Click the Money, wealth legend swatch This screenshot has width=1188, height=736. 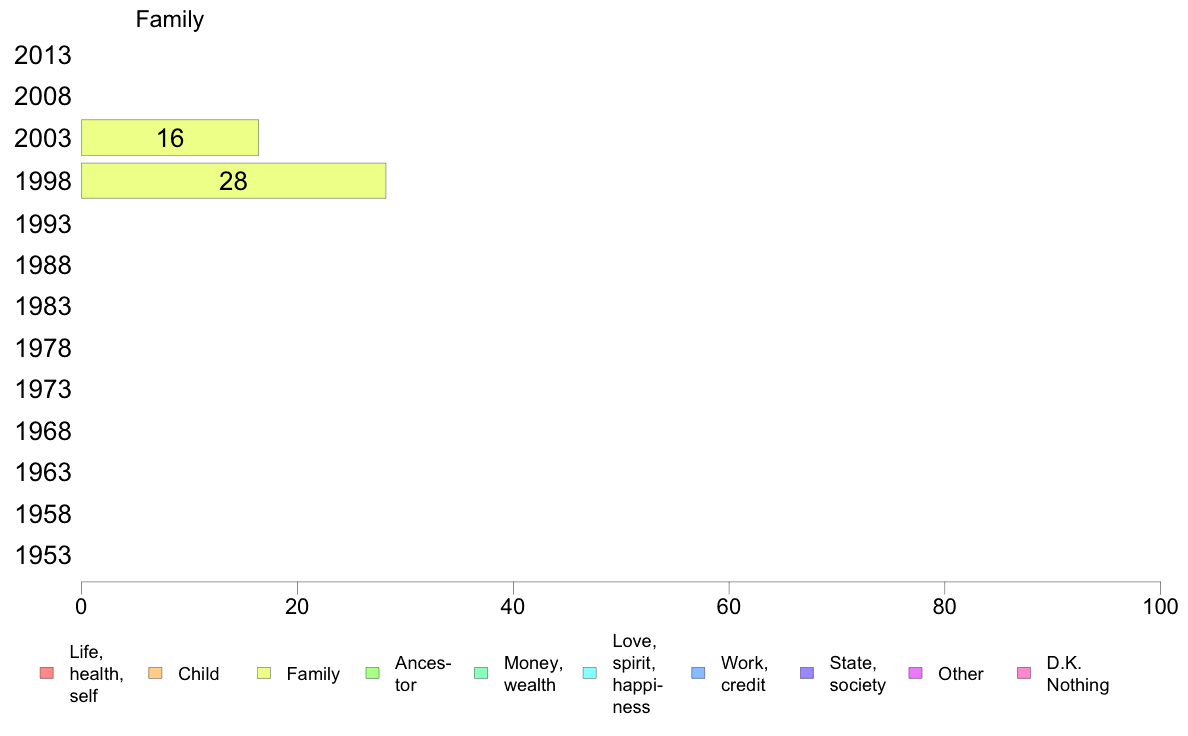pos(481,673)
